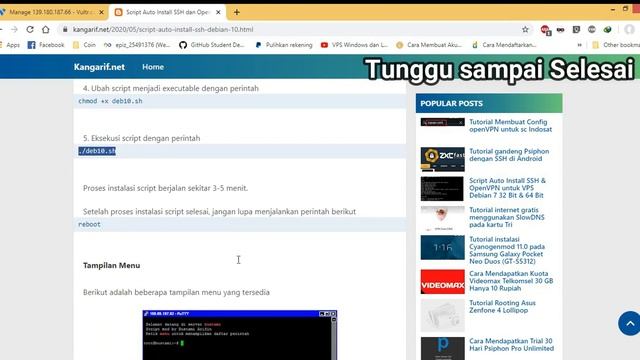Open Cara Mendapatkan Trial 30 Hari Psiphon Pro
The height and width of the screenshot is (360, 640).
tap(511, 344)
